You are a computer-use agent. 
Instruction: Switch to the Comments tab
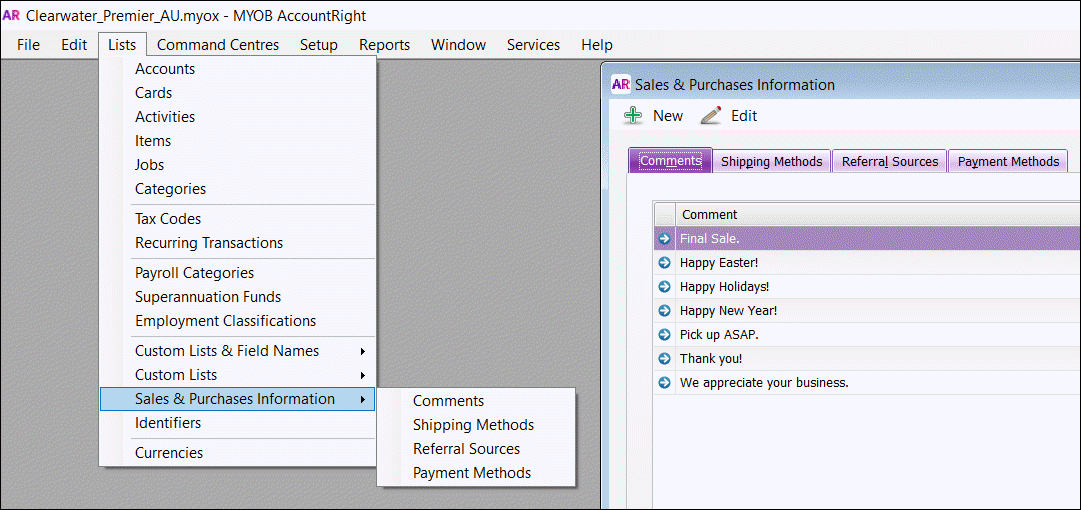click(670, 161)
